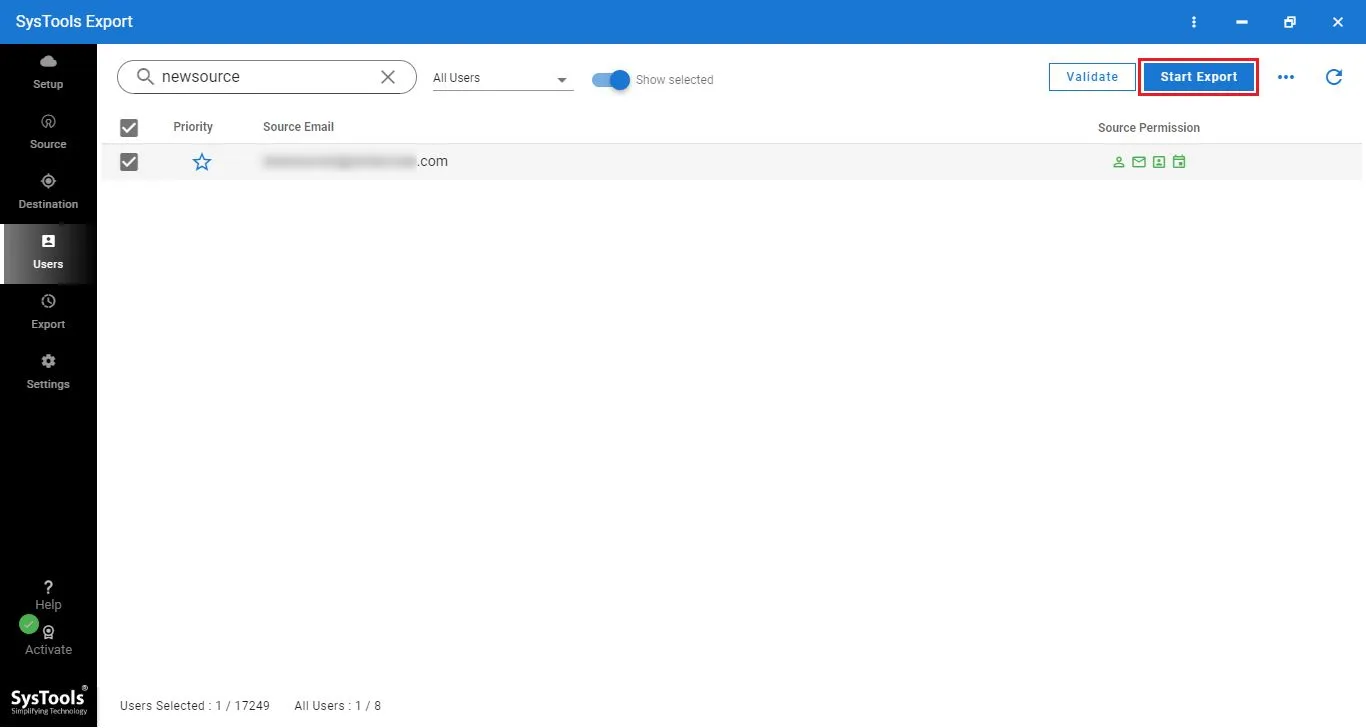Image resolution: width=1366 pixels, height=728 pixels.
Task: Click the user permission icon in Source Permission
Action: [x=1119, y=162]
